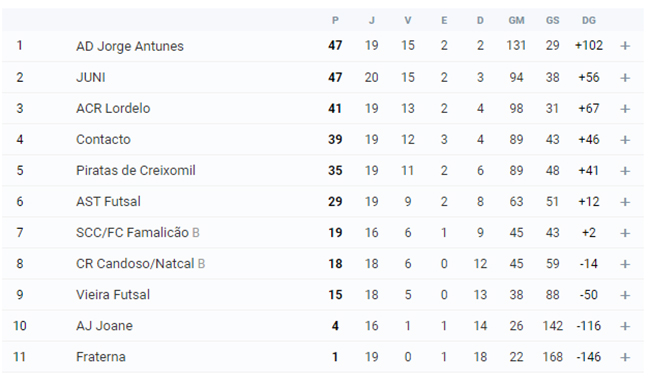Open CR Candoso/Natcal B team link

tap(141, 264)
